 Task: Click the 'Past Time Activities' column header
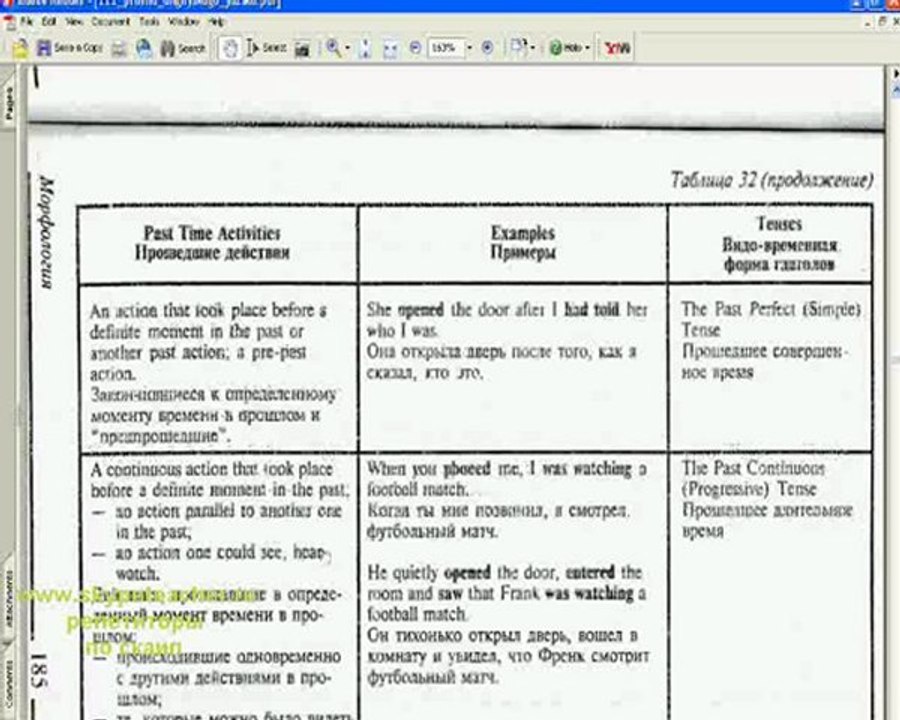pos(212,233)
